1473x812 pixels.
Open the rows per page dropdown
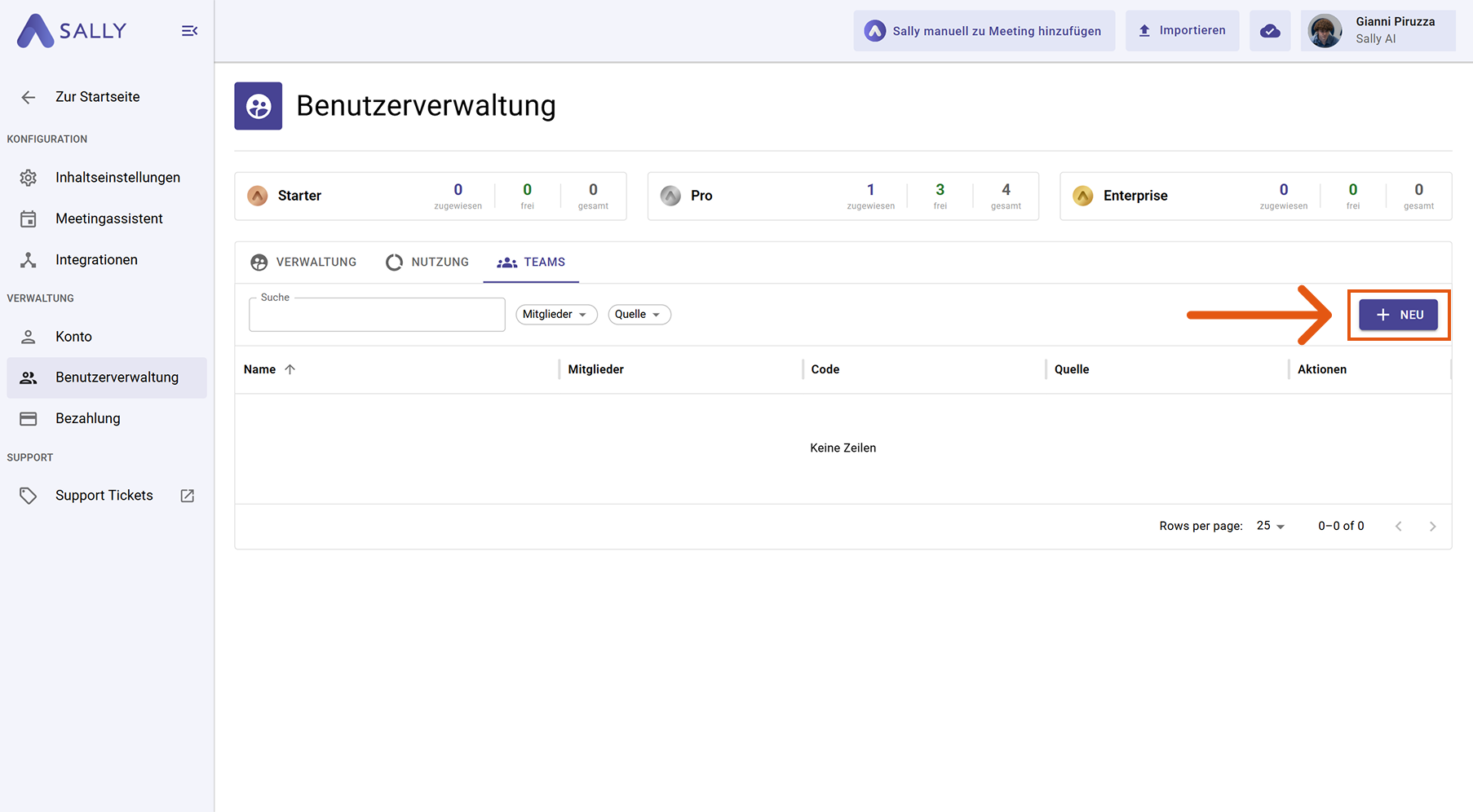click(1270, 526)
